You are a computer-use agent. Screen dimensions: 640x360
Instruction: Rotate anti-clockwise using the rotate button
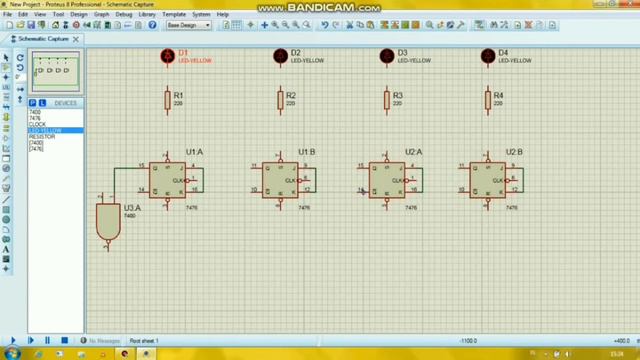pos(20,67)
